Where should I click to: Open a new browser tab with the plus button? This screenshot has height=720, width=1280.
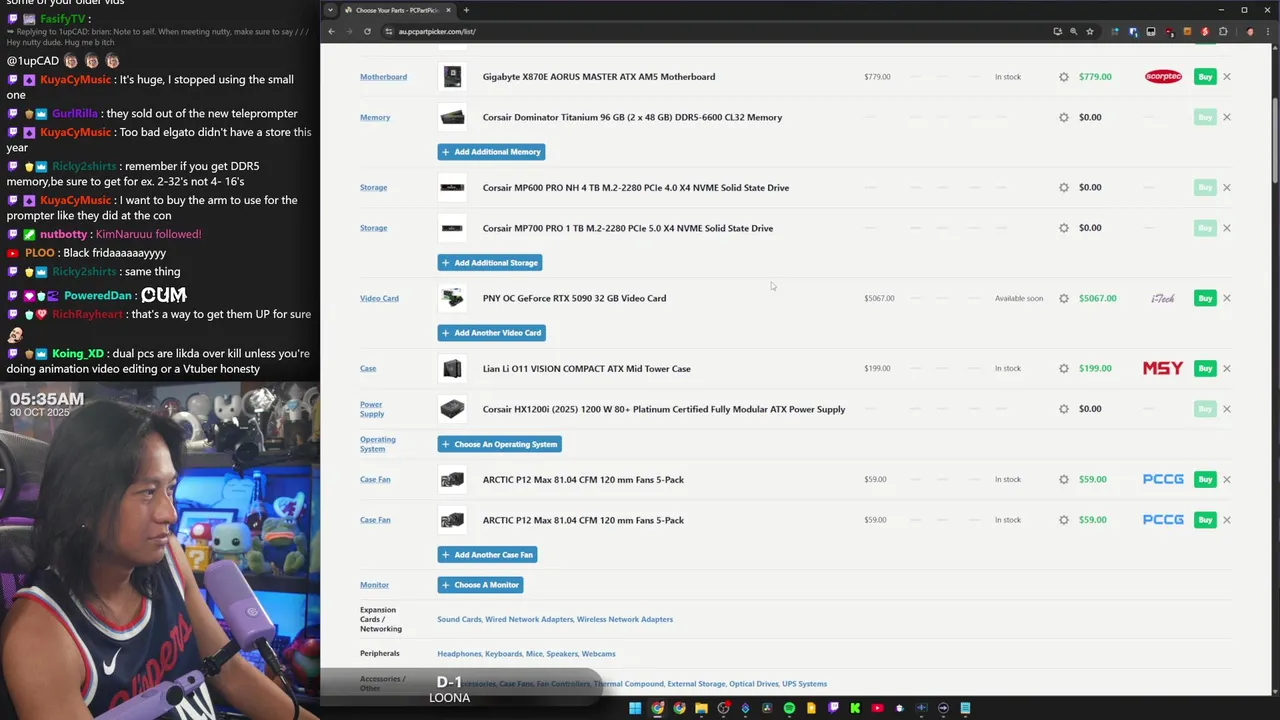pyautogui.click(x=466, y=10)
